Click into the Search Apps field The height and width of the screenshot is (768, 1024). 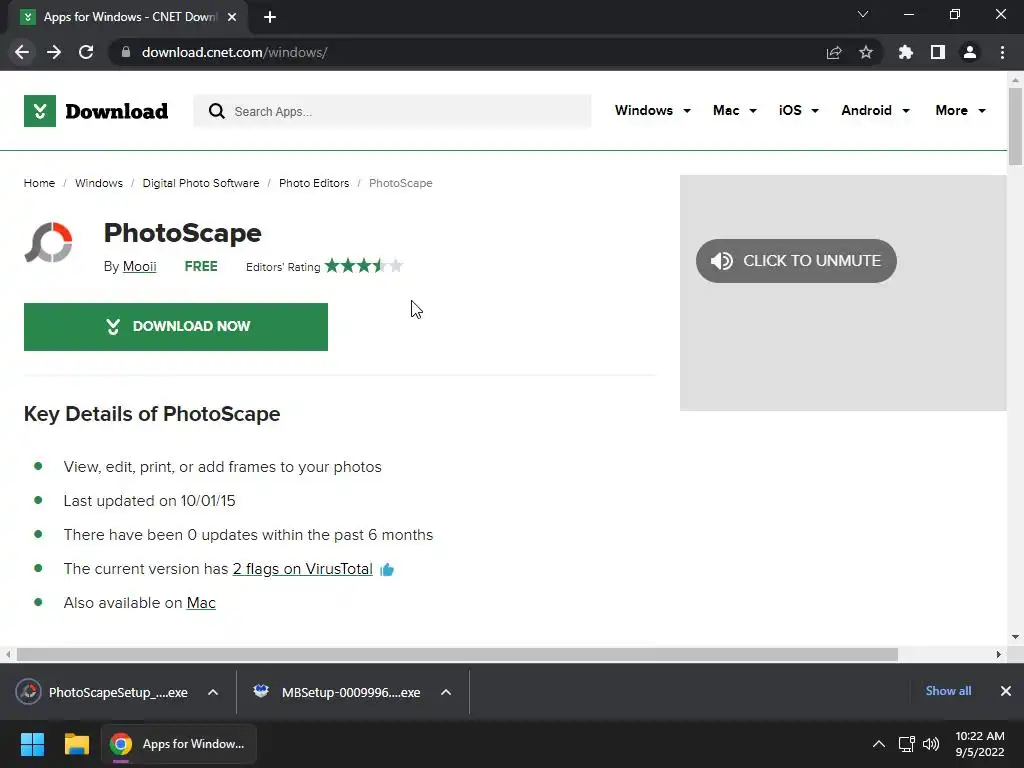(392, 111)
